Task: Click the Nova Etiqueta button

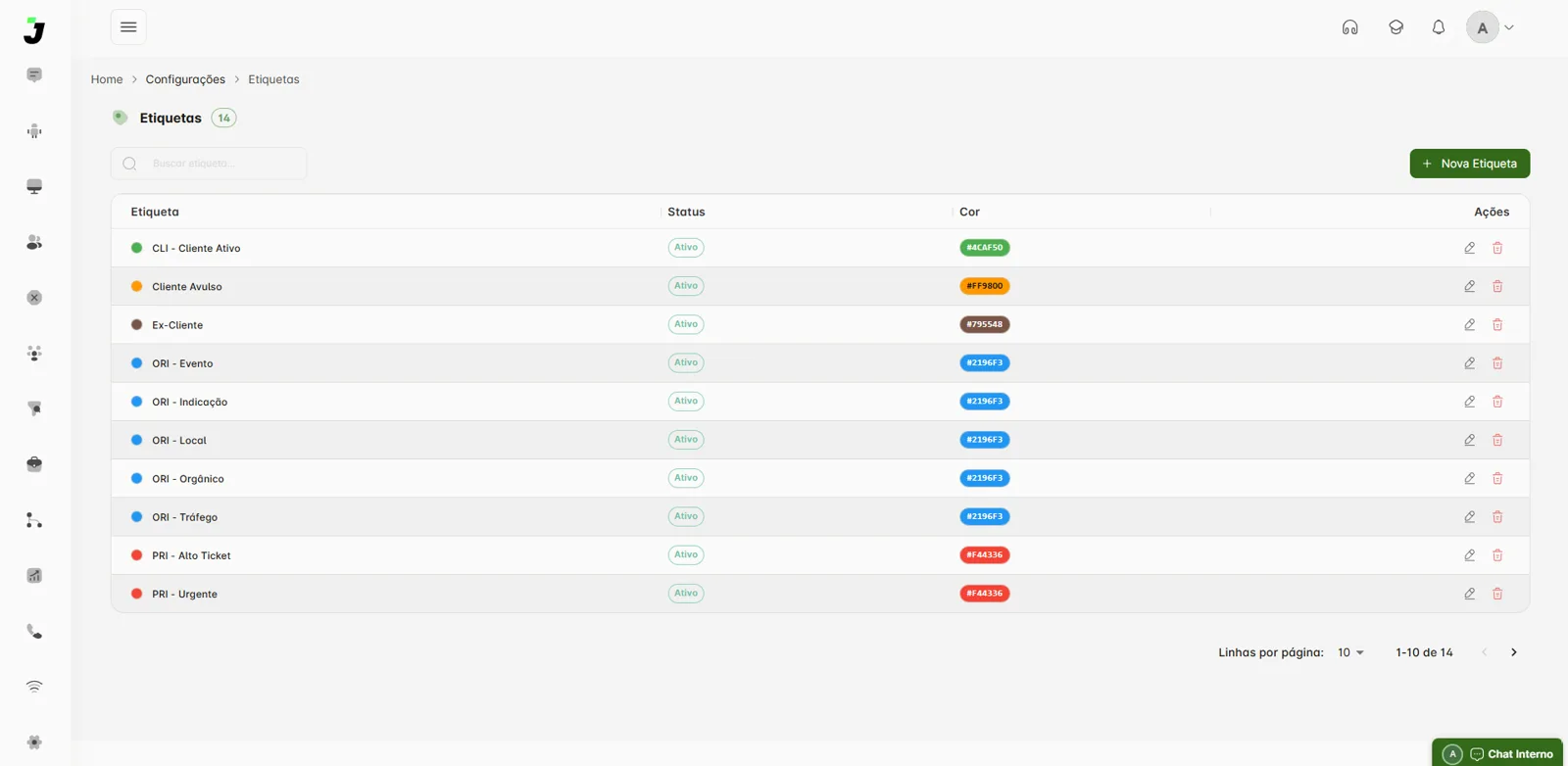Action: pyautogui.click(x=1470, y=164)
